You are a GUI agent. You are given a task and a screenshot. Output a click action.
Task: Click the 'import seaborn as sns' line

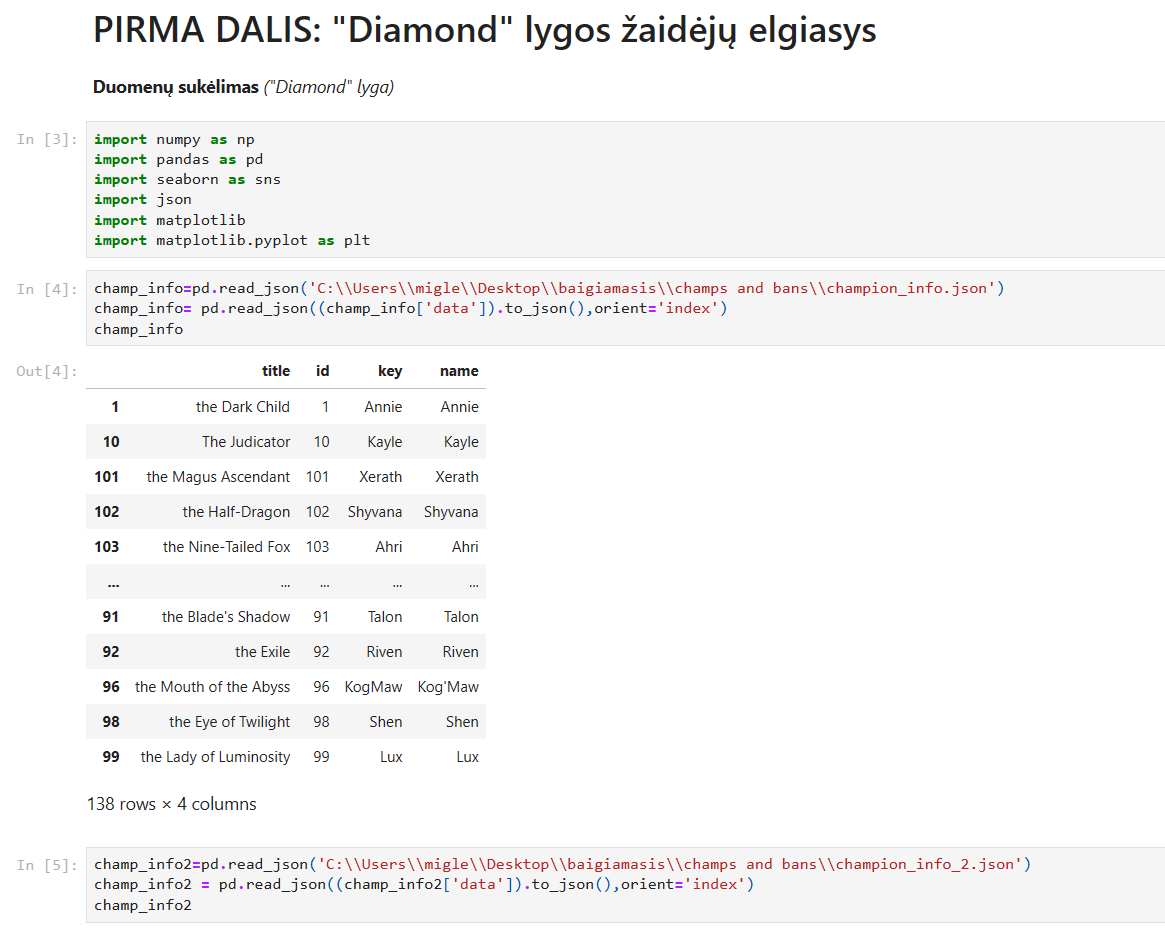tap(187, 180)
